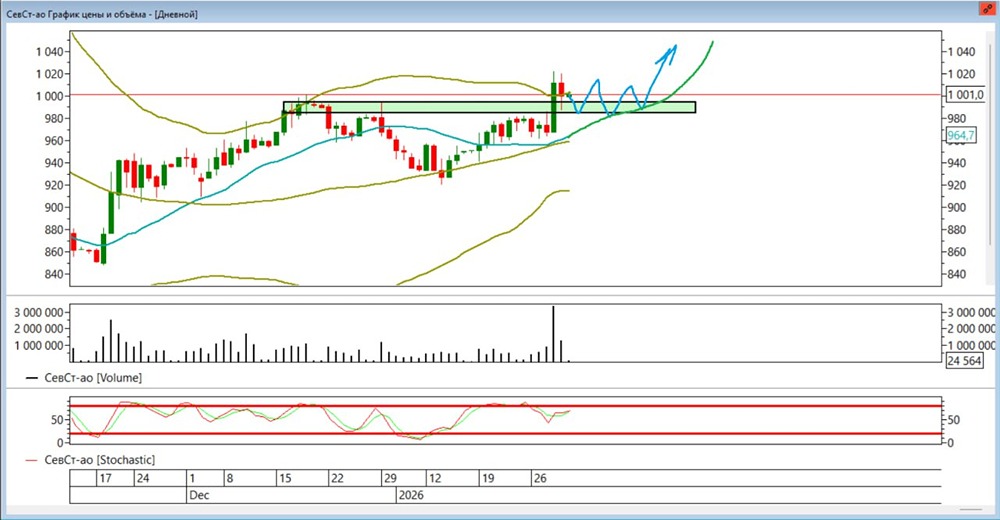1000x520 pixels.
Task: Select the date label 29 on the time axis
Action: pyautogui.click(x=390, y=478)
